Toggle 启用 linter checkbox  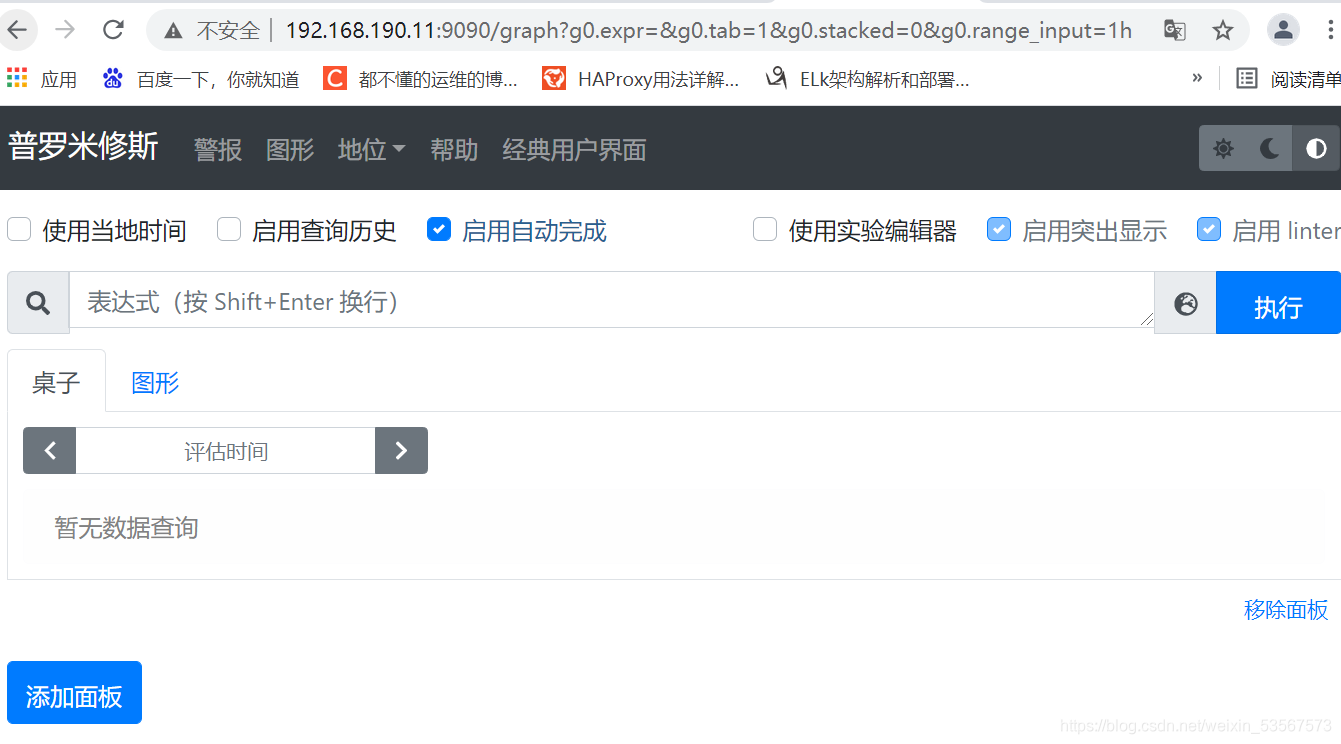click(1209, 229)
